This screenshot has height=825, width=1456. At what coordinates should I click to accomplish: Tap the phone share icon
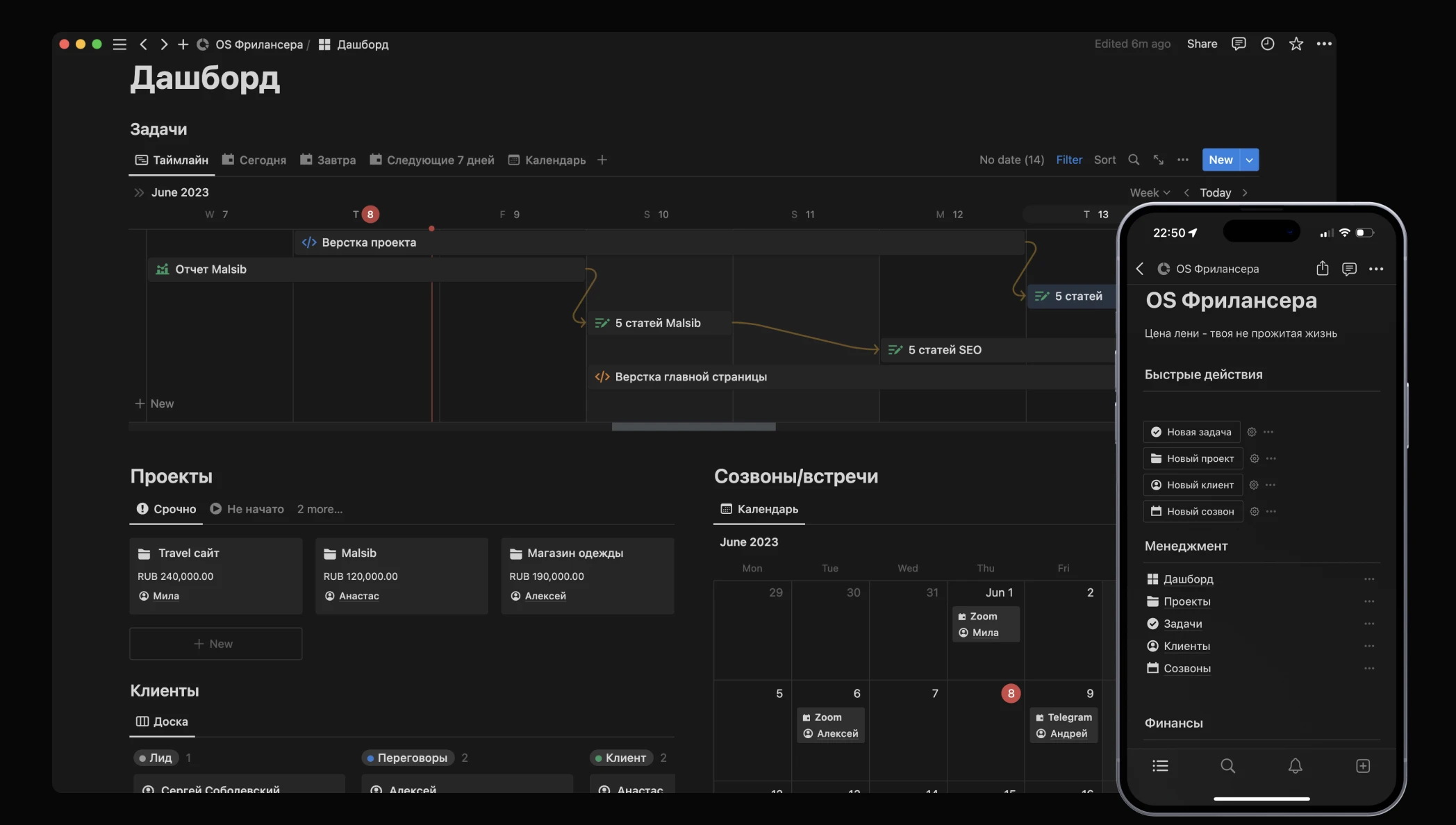(1322, 269)
